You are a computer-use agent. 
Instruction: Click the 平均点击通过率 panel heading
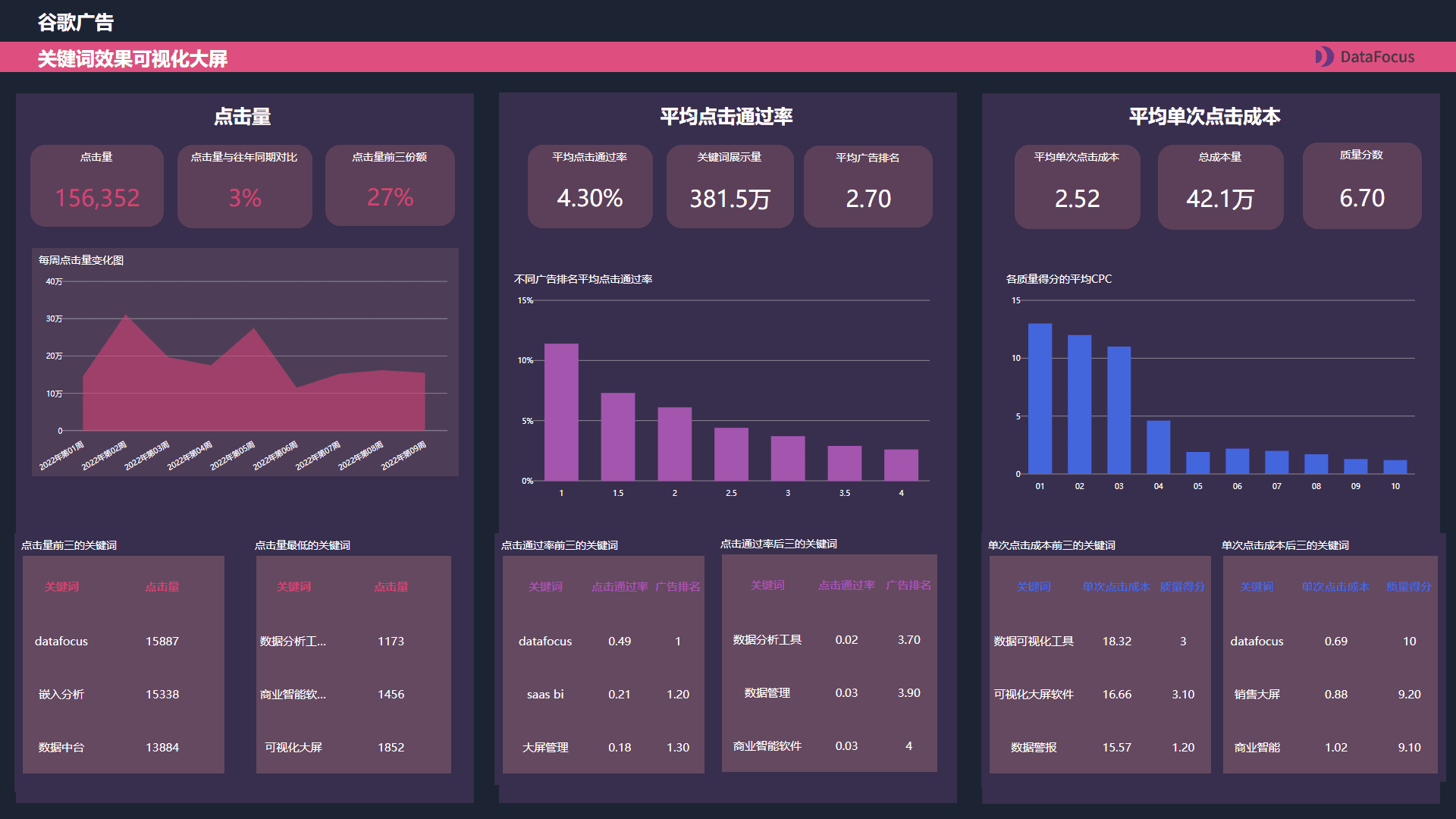coord(726,116)
